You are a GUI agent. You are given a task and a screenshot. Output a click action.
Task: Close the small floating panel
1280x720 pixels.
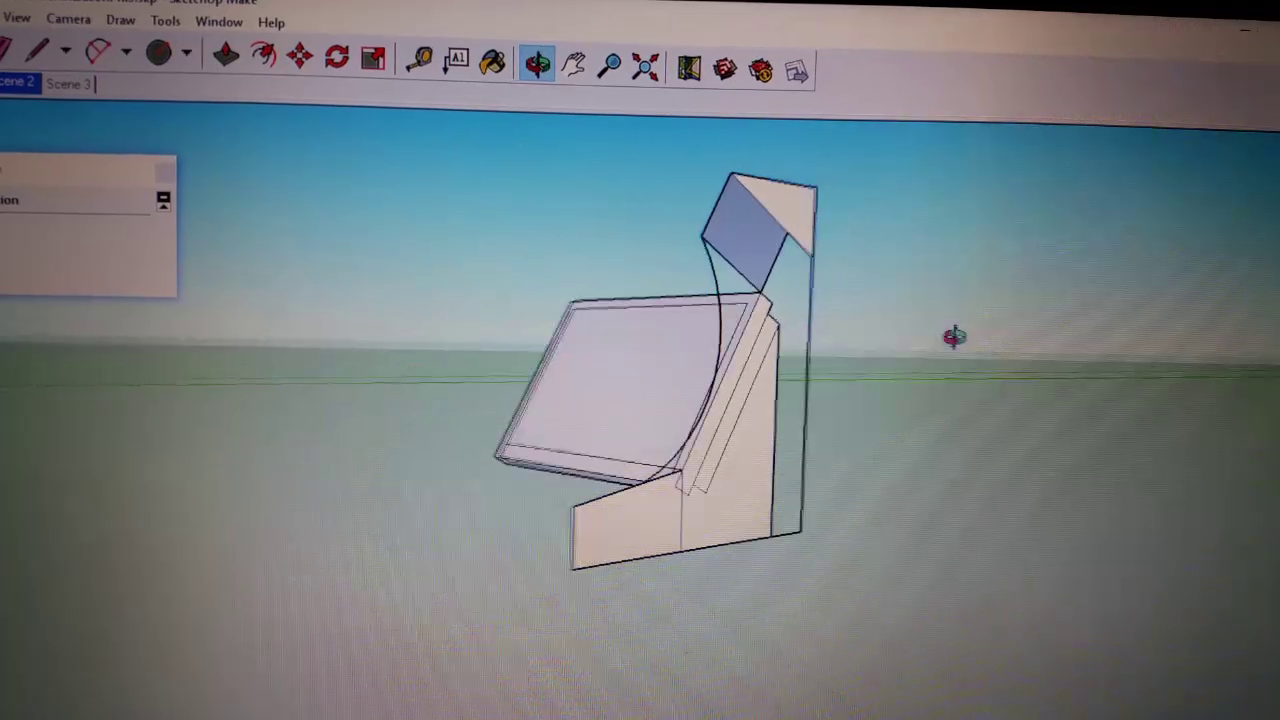tap(165, 172)
